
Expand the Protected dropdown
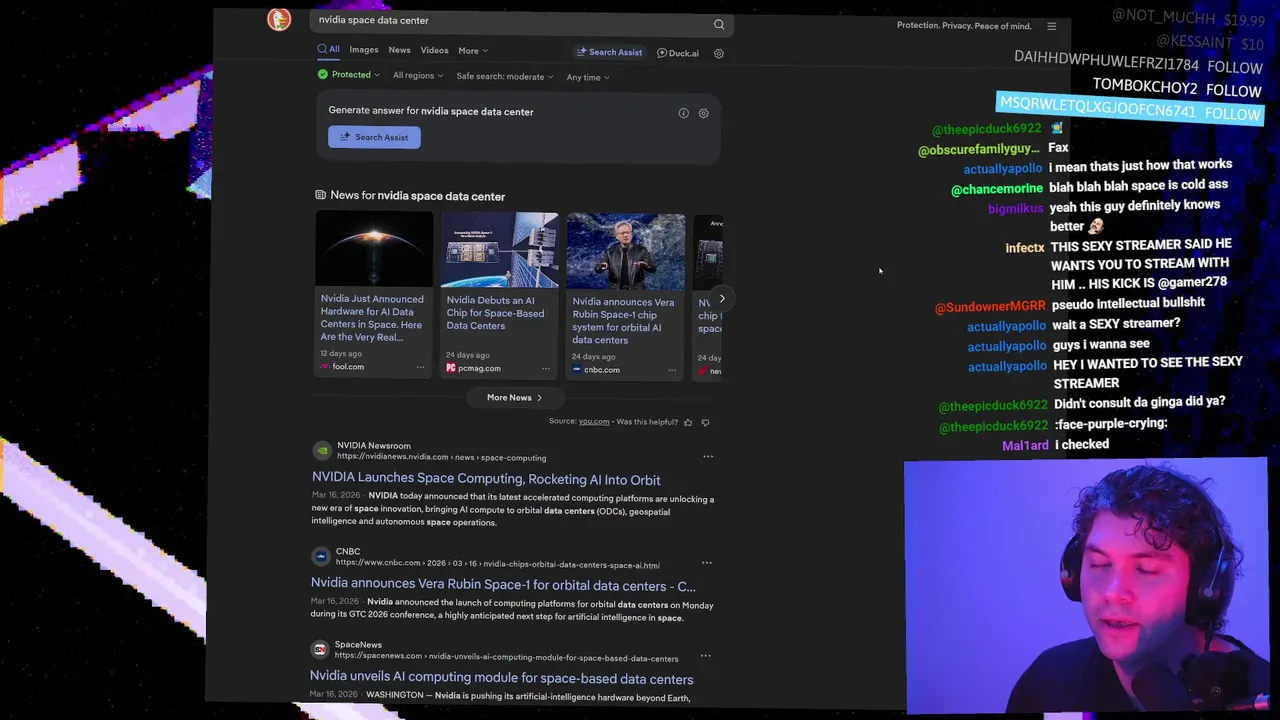click(349, 75)
